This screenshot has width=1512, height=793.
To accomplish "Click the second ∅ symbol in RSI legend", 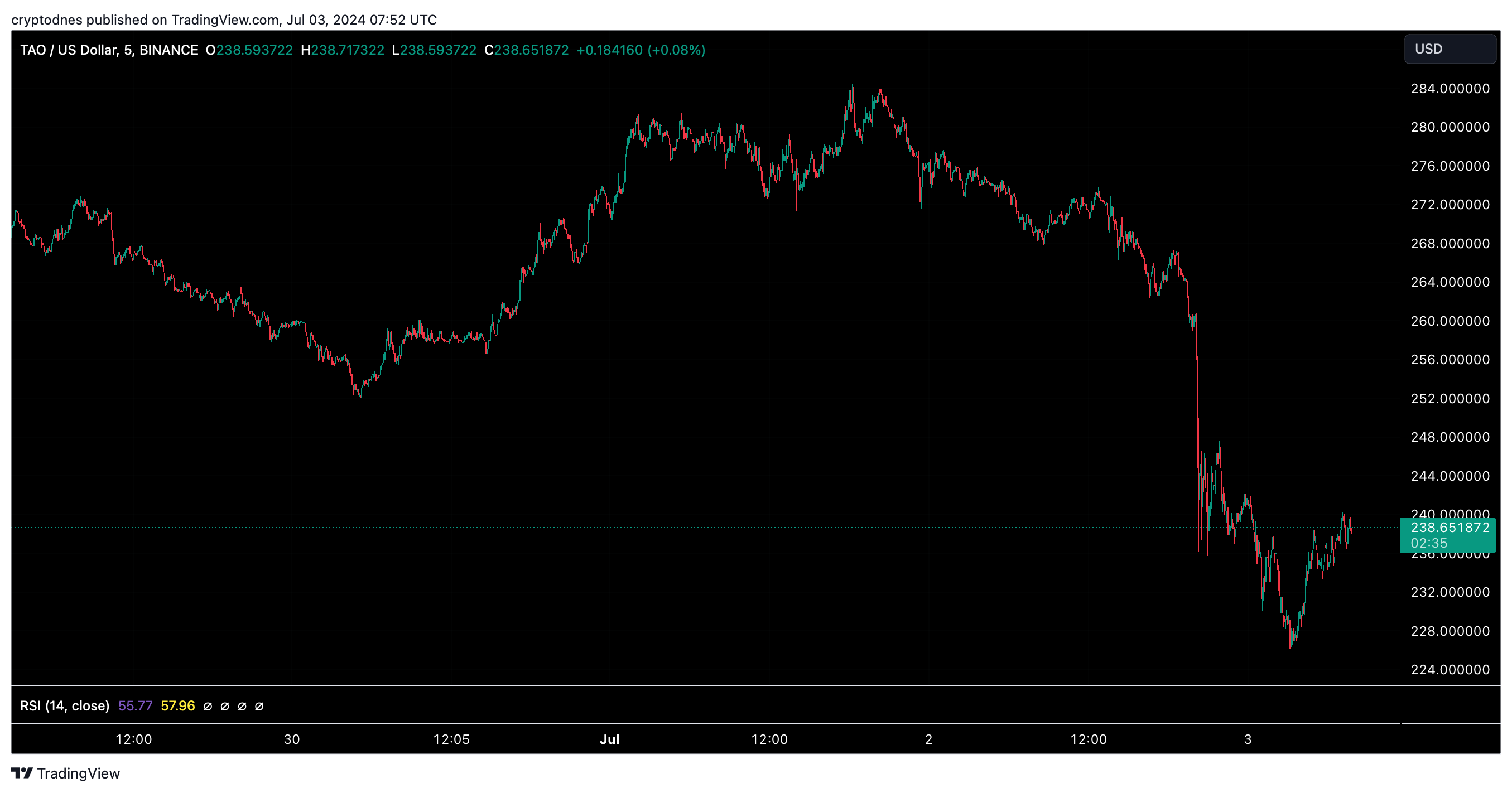I will (x=225, y=706).
